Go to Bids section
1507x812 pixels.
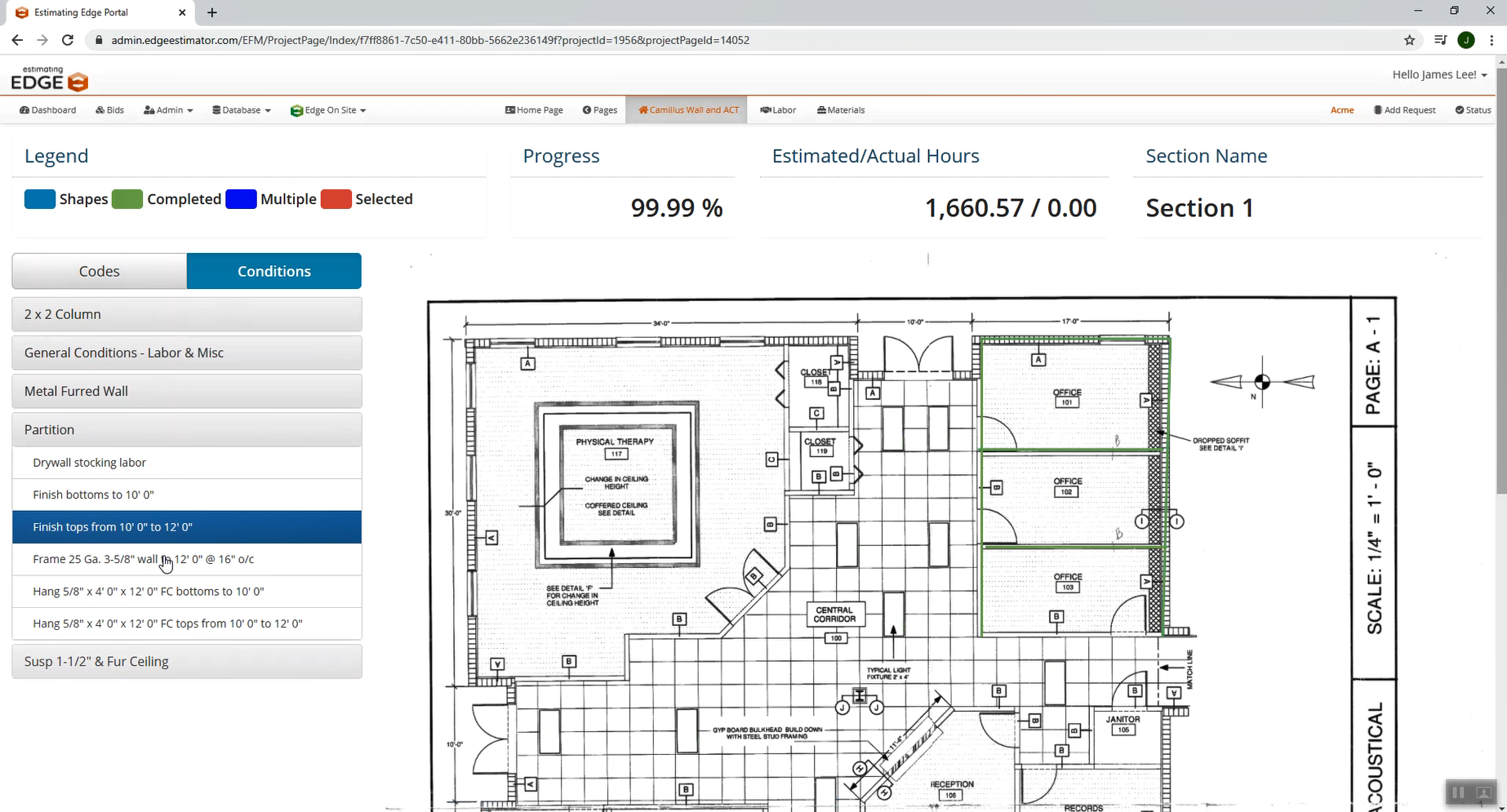click(x=110, y=110)
